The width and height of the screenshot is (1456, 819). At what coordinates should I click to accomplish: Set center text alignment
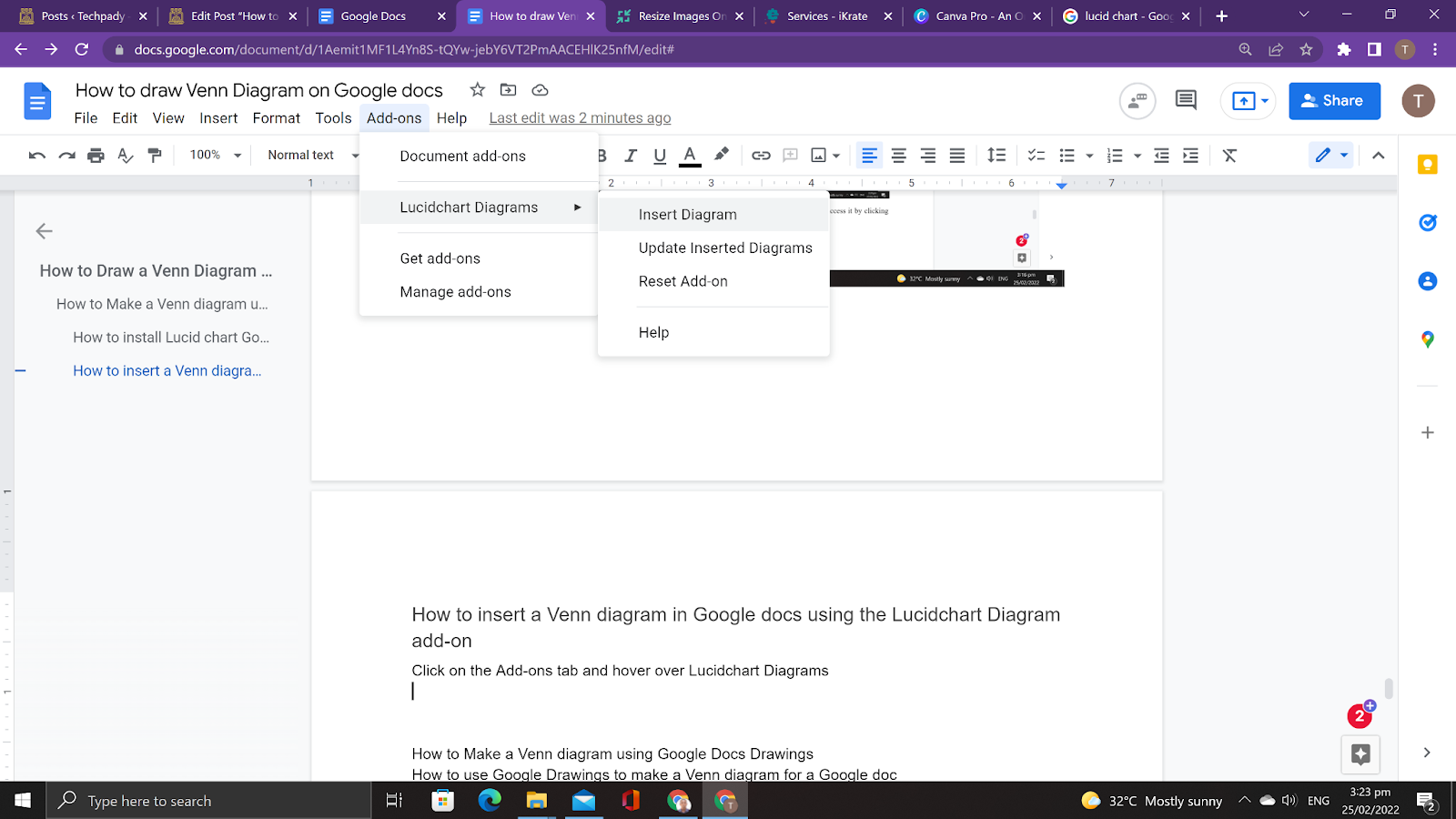[899, 156]
